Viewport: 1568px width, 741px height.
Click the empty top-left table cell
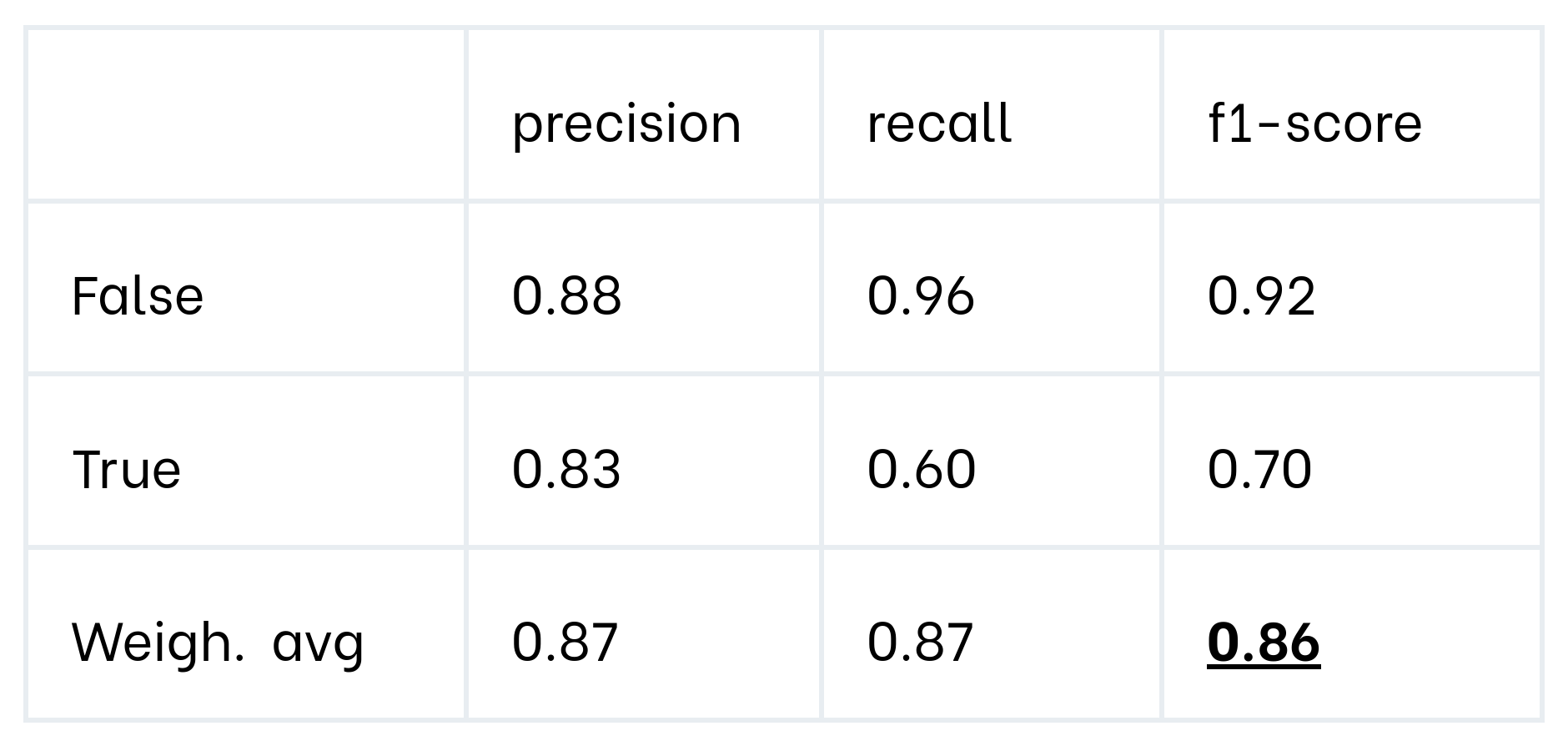point(246,115)
